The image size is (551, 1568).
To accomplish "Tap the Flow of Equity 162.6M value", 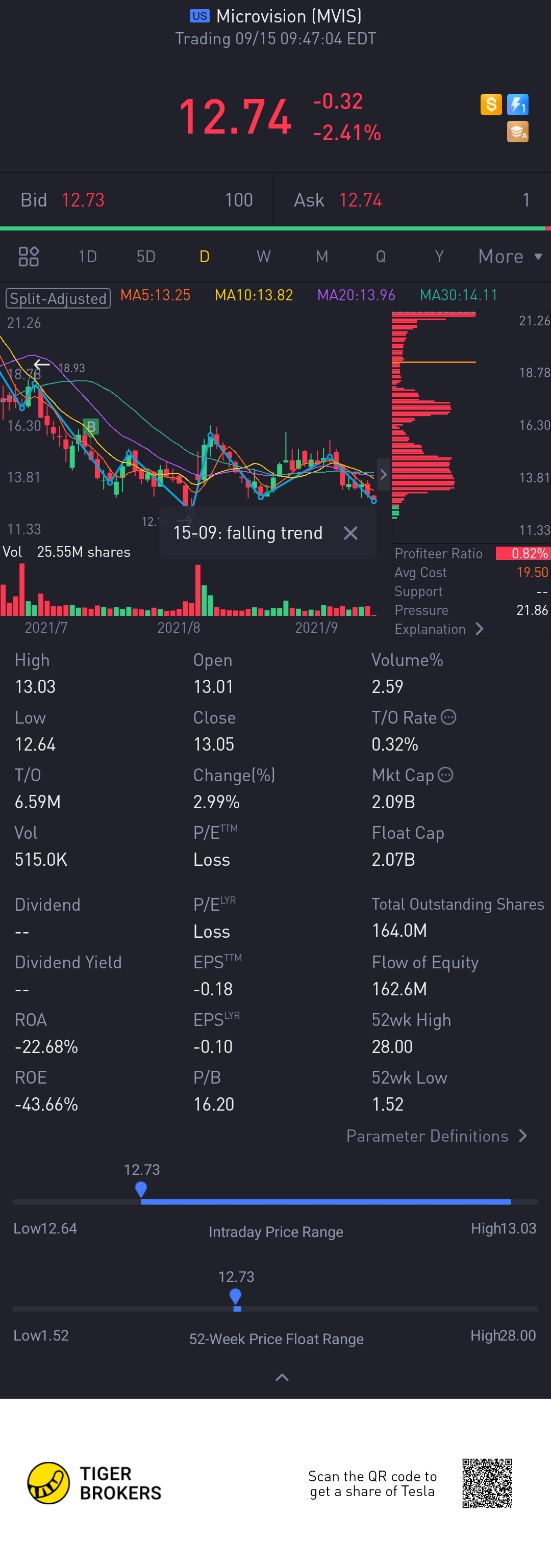I will click(x=399, y=989).
